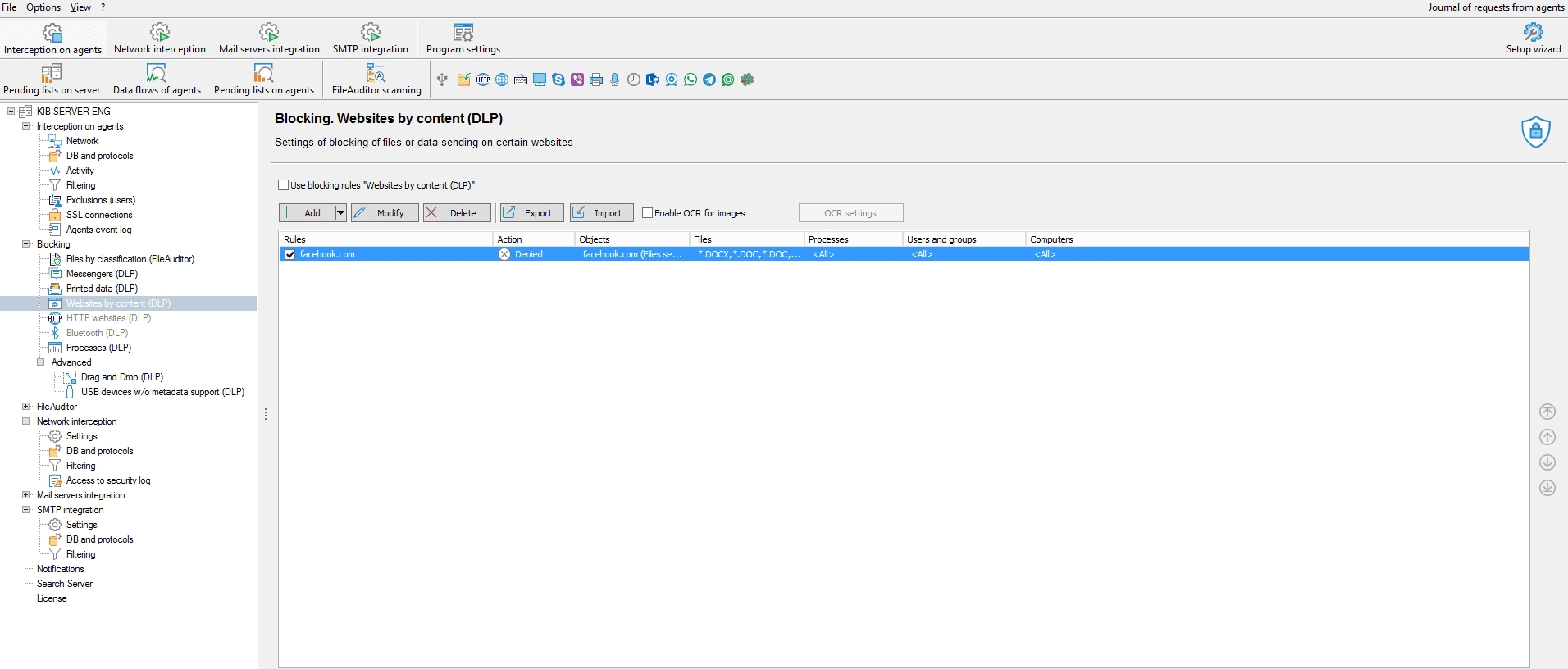
Task: Click the OCR settings button
Action: pyautogui.click(x=850, y=213)
